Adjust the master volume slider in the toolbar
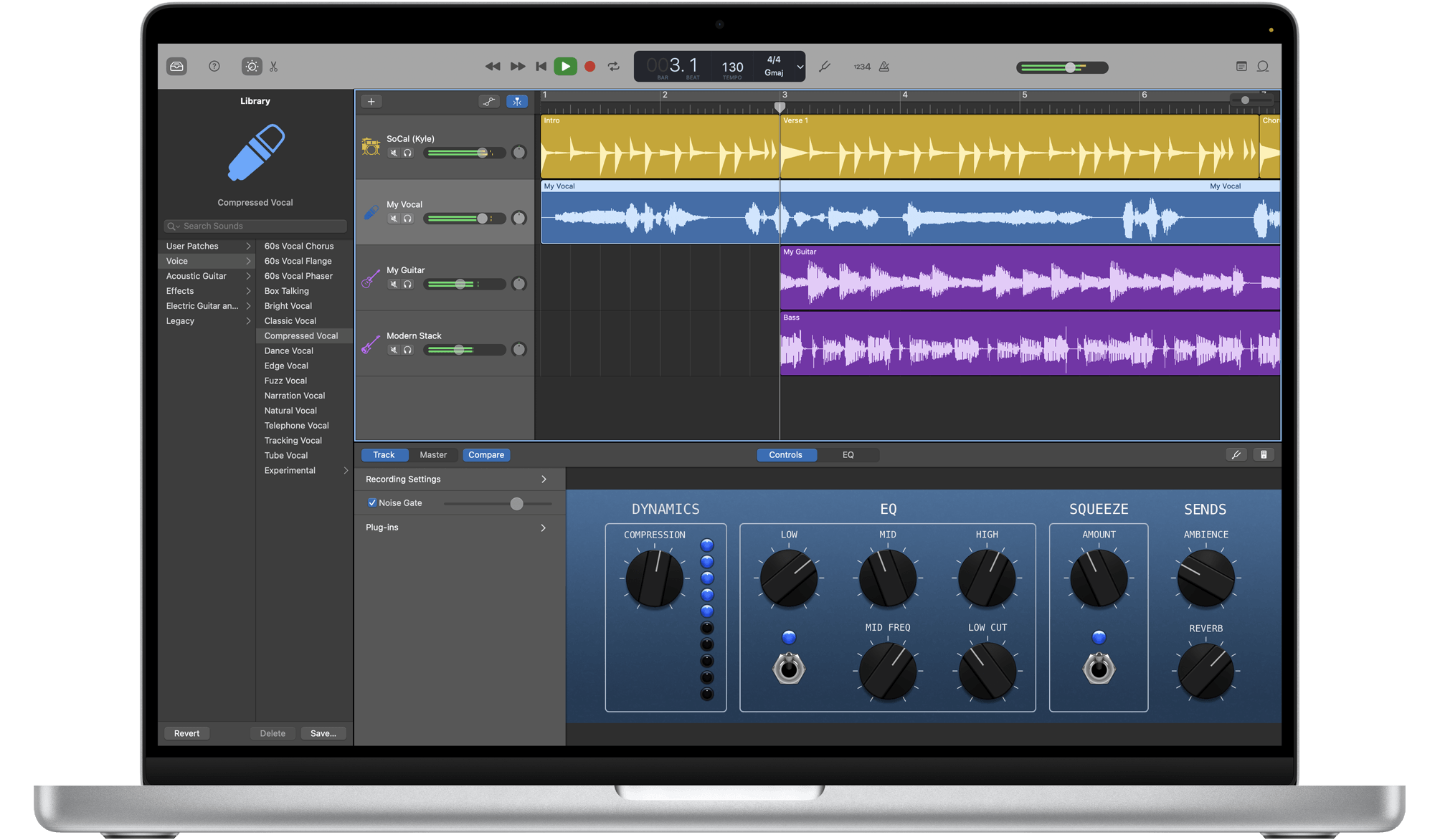 tap(1071, 67)
